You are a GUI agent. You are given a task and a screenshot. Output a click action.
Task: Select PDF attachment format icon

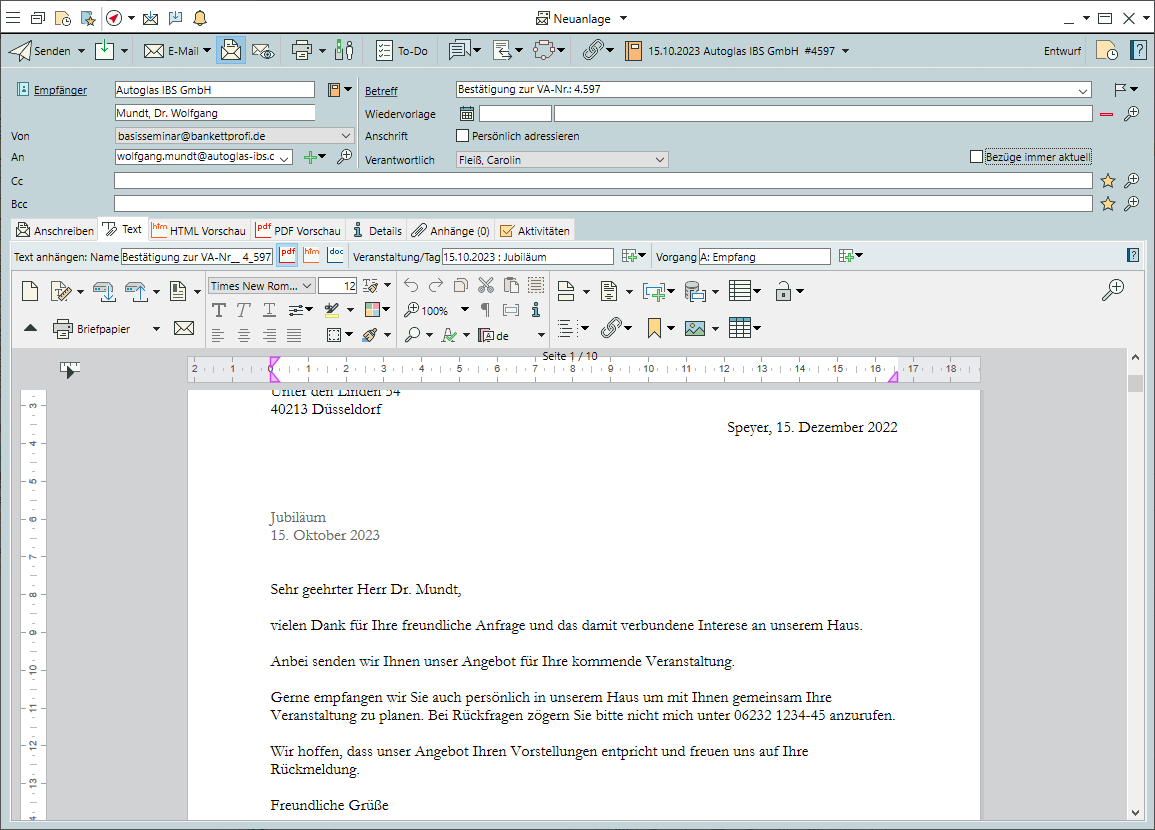click(x=288, y=256)
